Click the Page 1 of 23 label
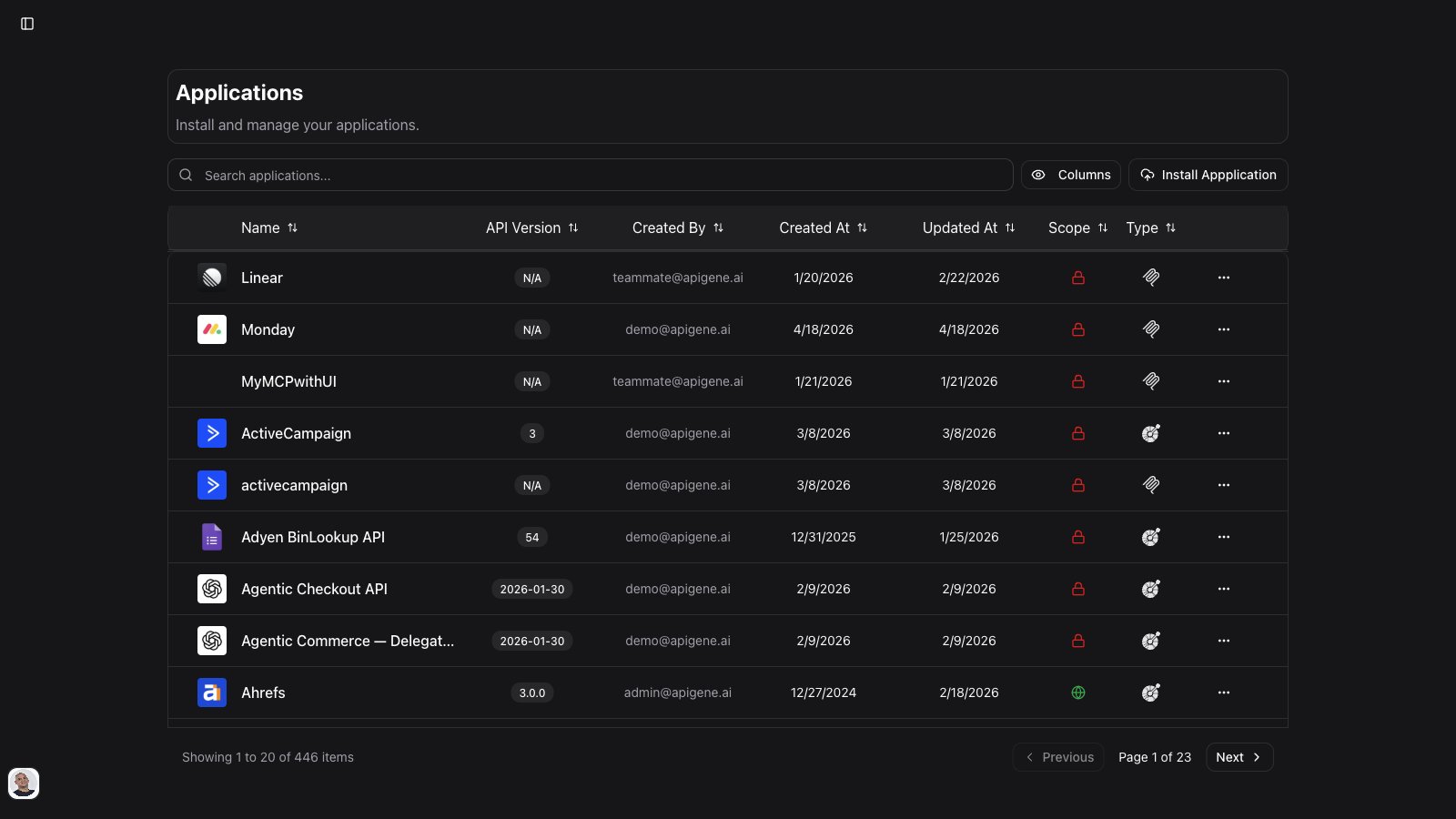The image size is (1456, 819). point(1155,757)
